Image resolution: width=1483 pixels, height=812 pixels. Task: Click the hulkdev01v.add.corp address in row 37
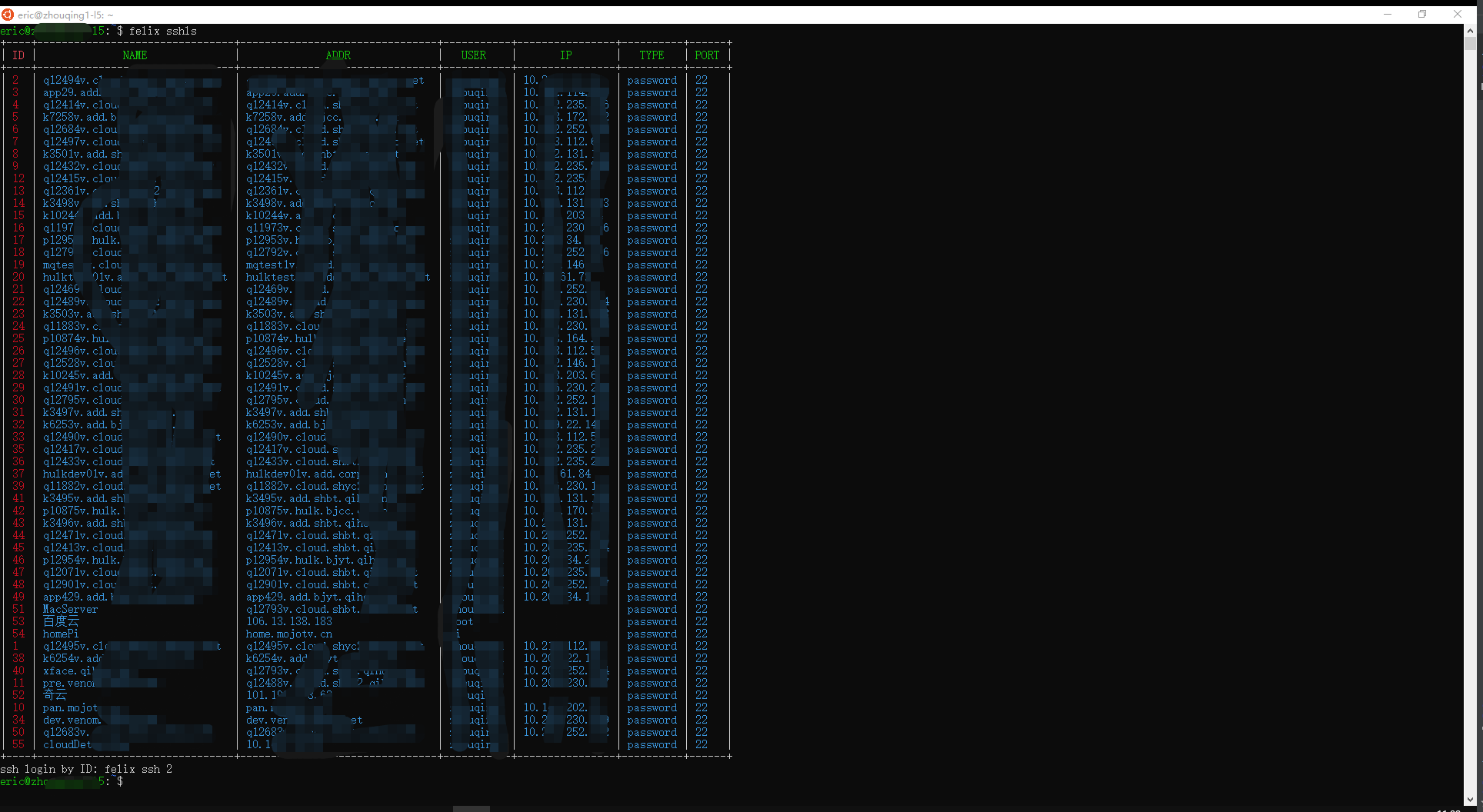point(302,474)
